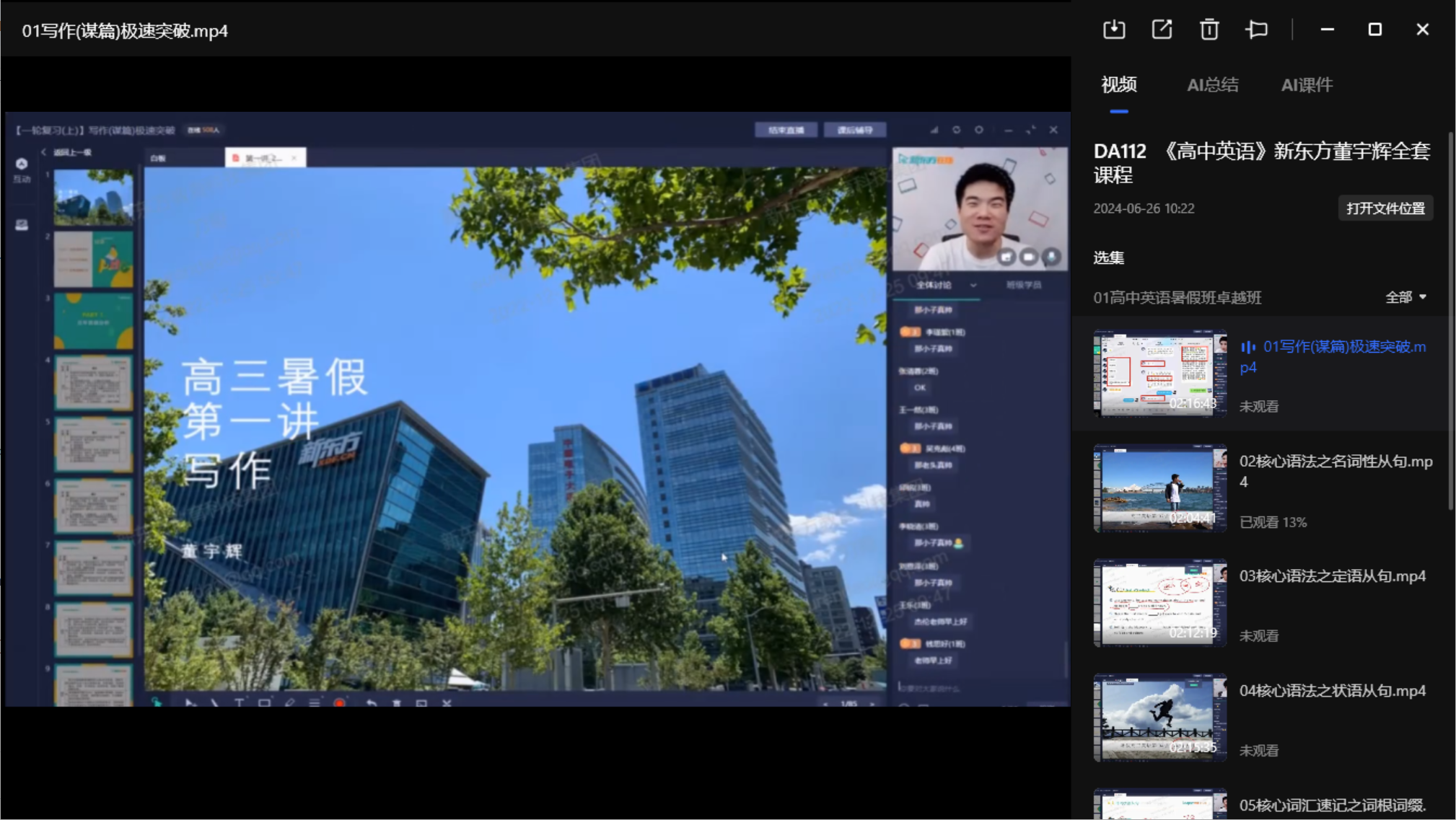This screenshot has width=1456, height=820.
Task: Click the title 01写作(谋篇)极速突破.mp4 in list
Action: click(1333, 357)
